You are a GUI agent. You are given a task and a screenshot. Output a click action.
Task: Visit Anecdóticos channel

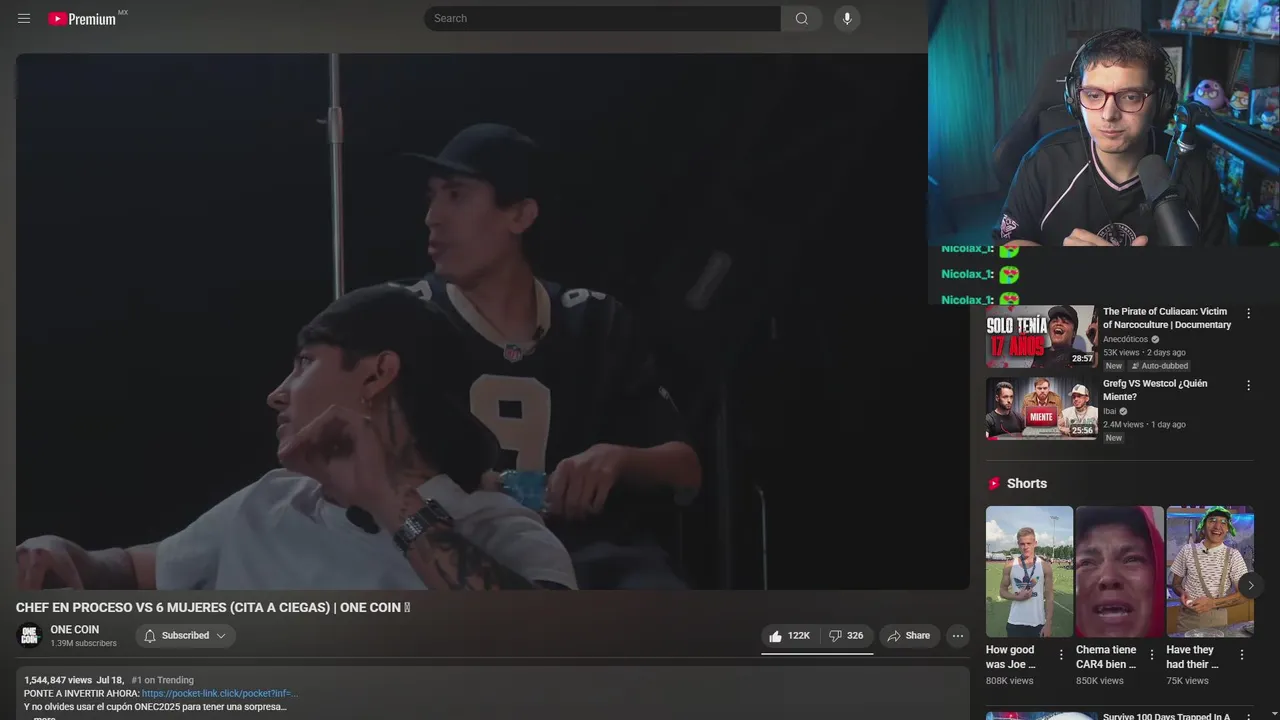coord(1125,339)
